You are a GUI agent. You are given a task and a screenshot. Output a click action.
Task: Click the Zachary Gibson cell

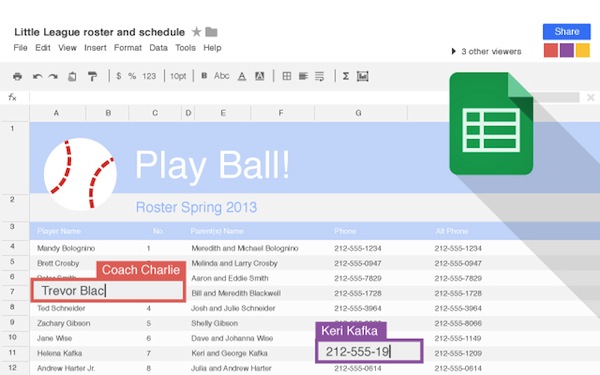(64, 323)
